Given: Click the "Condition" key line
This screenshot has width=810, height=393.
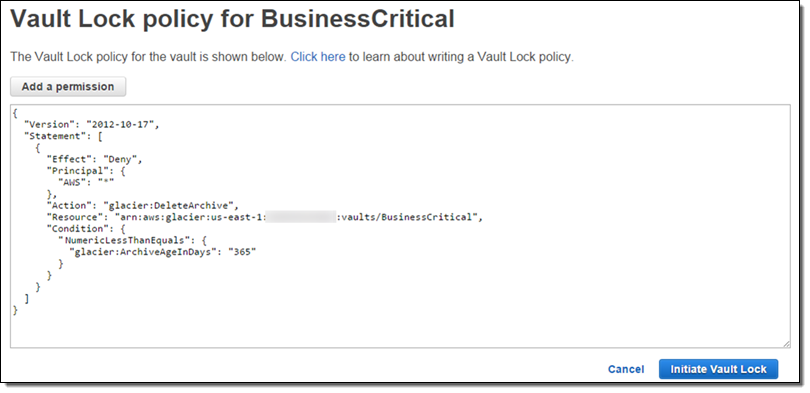Looking at the screenshot, I should [x=86, y=228].
